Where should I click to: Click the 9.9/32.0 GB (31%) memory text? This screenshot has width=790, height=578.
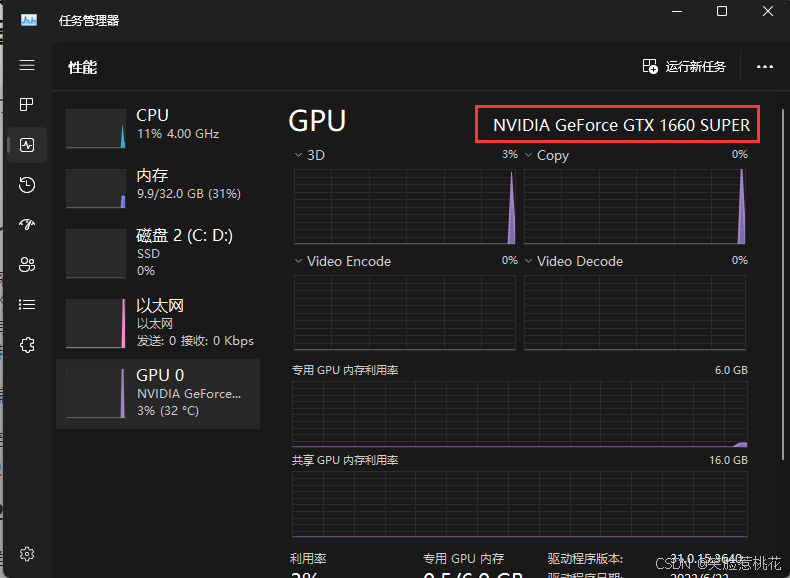(x=189, y=194)
